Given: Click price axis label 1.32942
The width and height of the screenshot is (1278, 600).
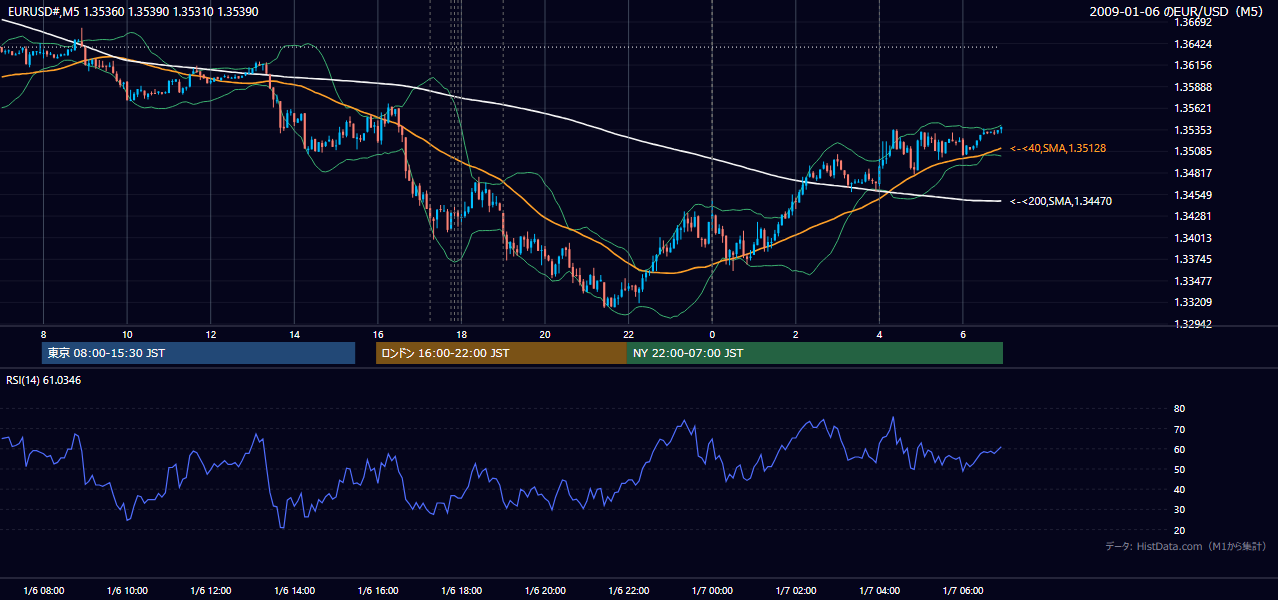Looking at the screenshot, I should click(x=1193, y=324).
